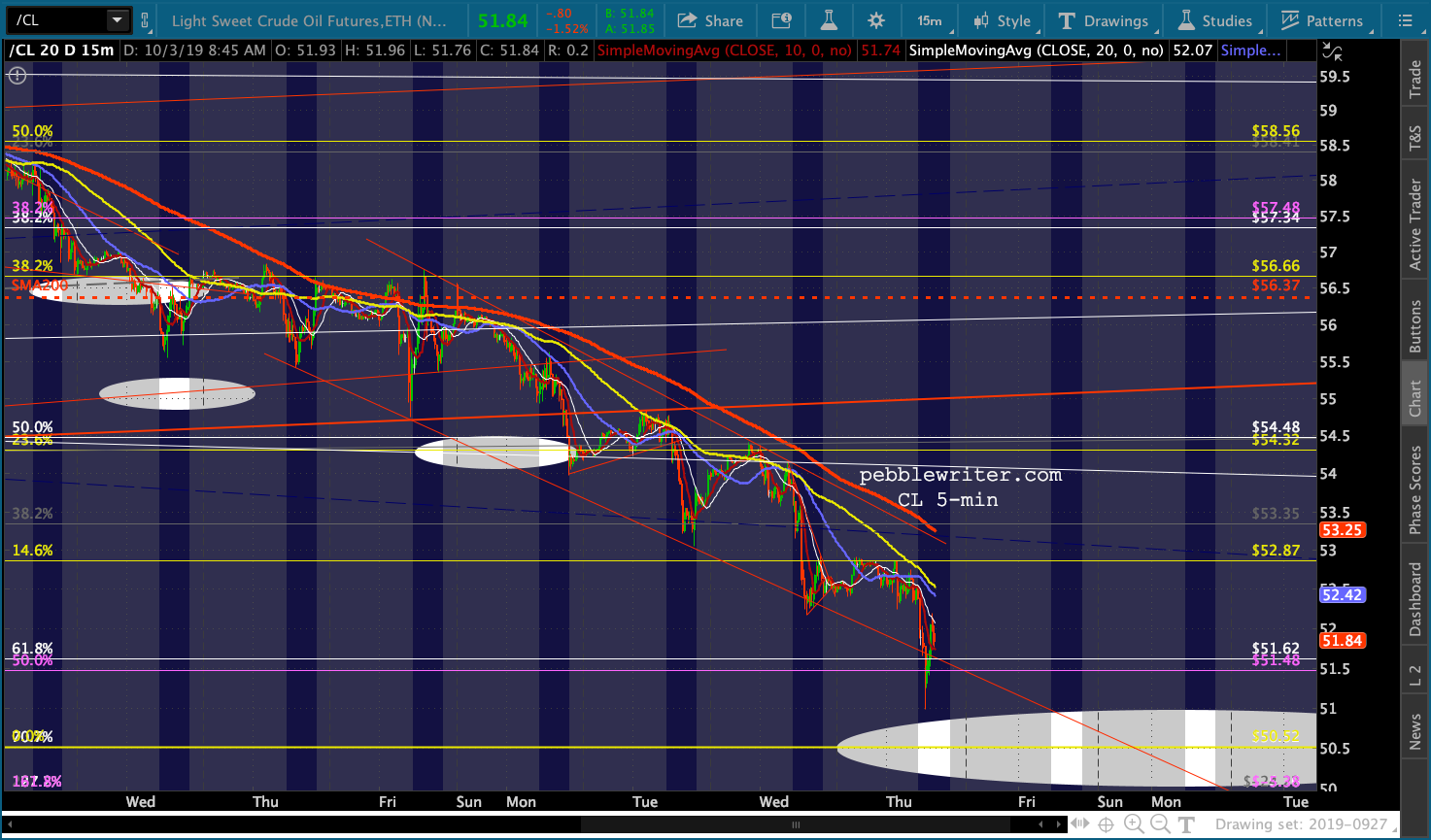Click the pebblewriter.com chart annotation
Image resolution: width=1431 pixels, height=840 pixels.
pos(961,475)
